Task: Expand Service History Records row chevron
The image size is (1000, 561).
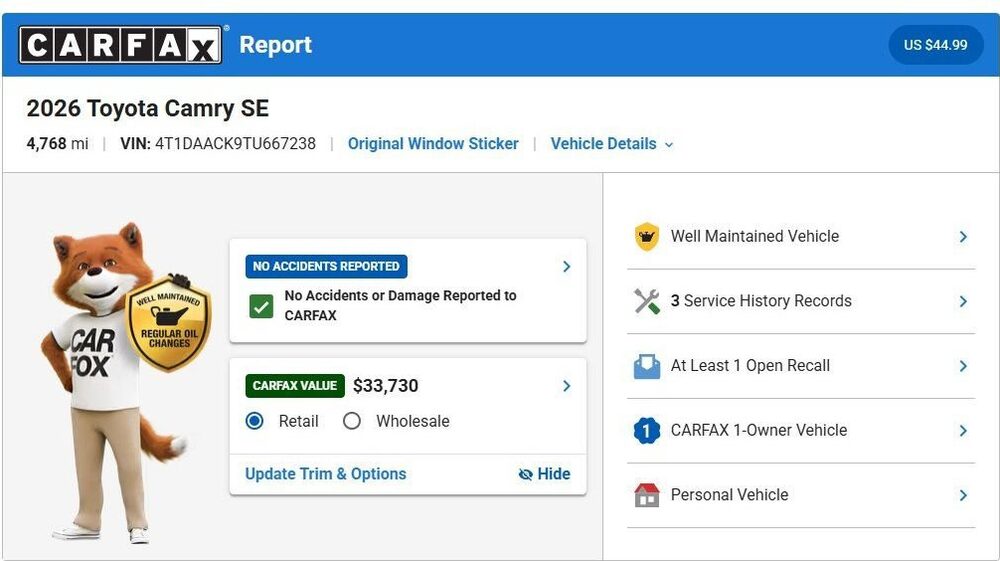Action: pyautogui.click(x=963, y=302)
